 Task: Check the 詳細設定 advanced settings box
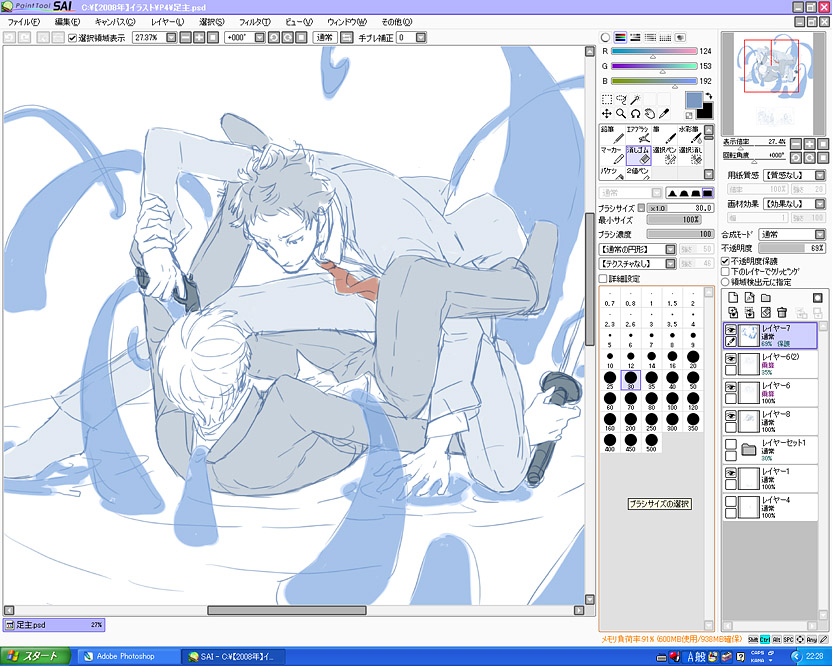pyautogui.click(x=603, y=279)
